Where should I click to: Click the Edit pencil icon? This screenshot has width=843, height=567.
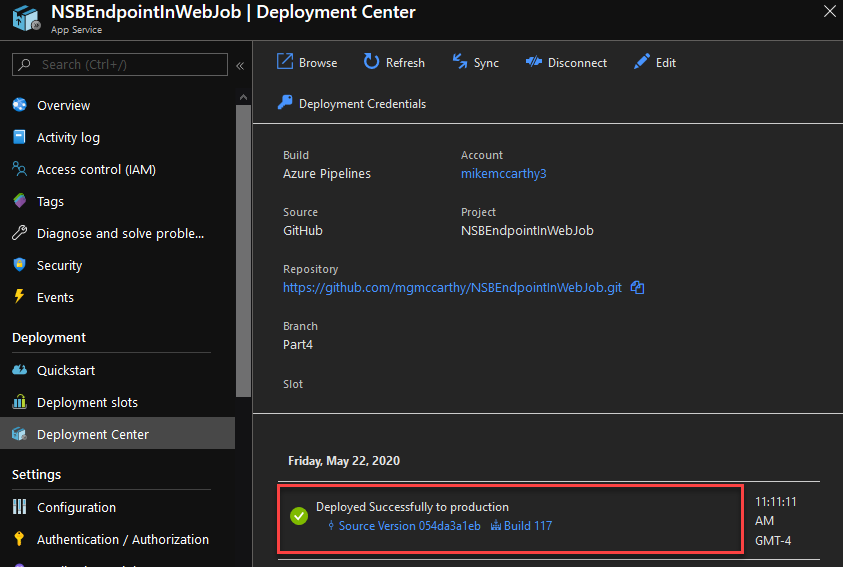click(x=641, y=62)
